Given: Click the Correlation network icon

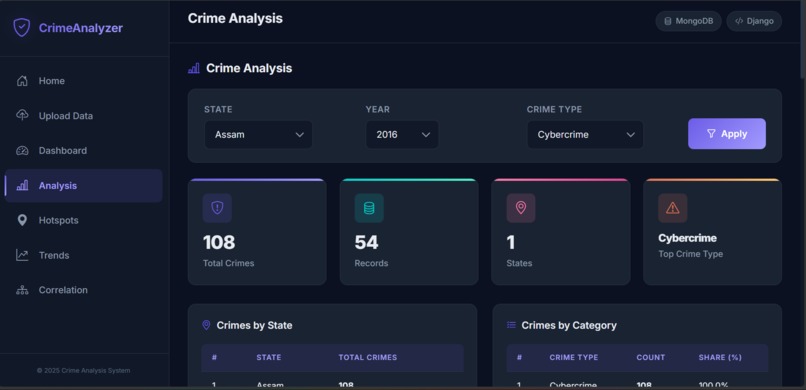Looking at the screenshot, I should click(x=22, y=290).
